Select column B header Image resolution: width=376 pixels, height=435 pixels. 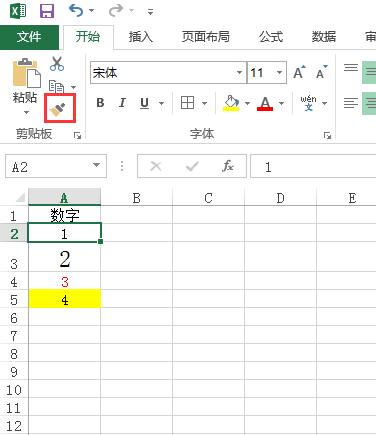(137, 198)
